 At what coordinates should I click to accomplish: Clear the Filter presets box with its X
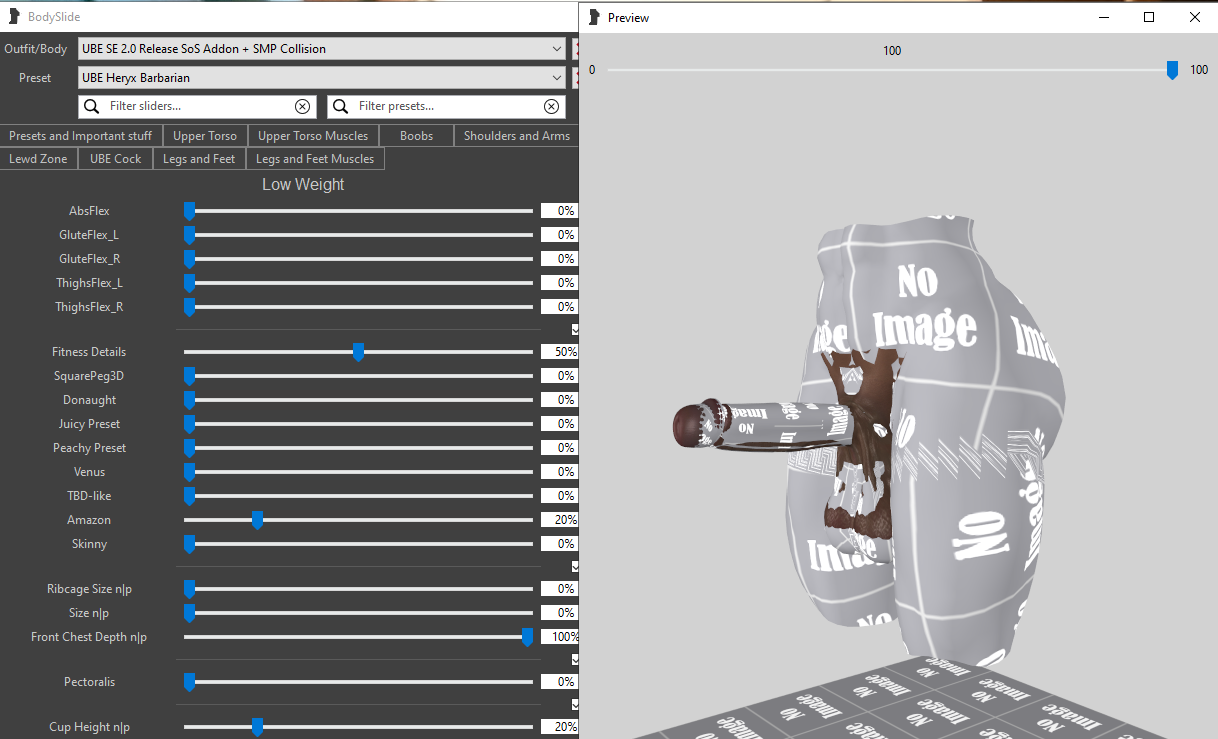[x=551, y=106]
